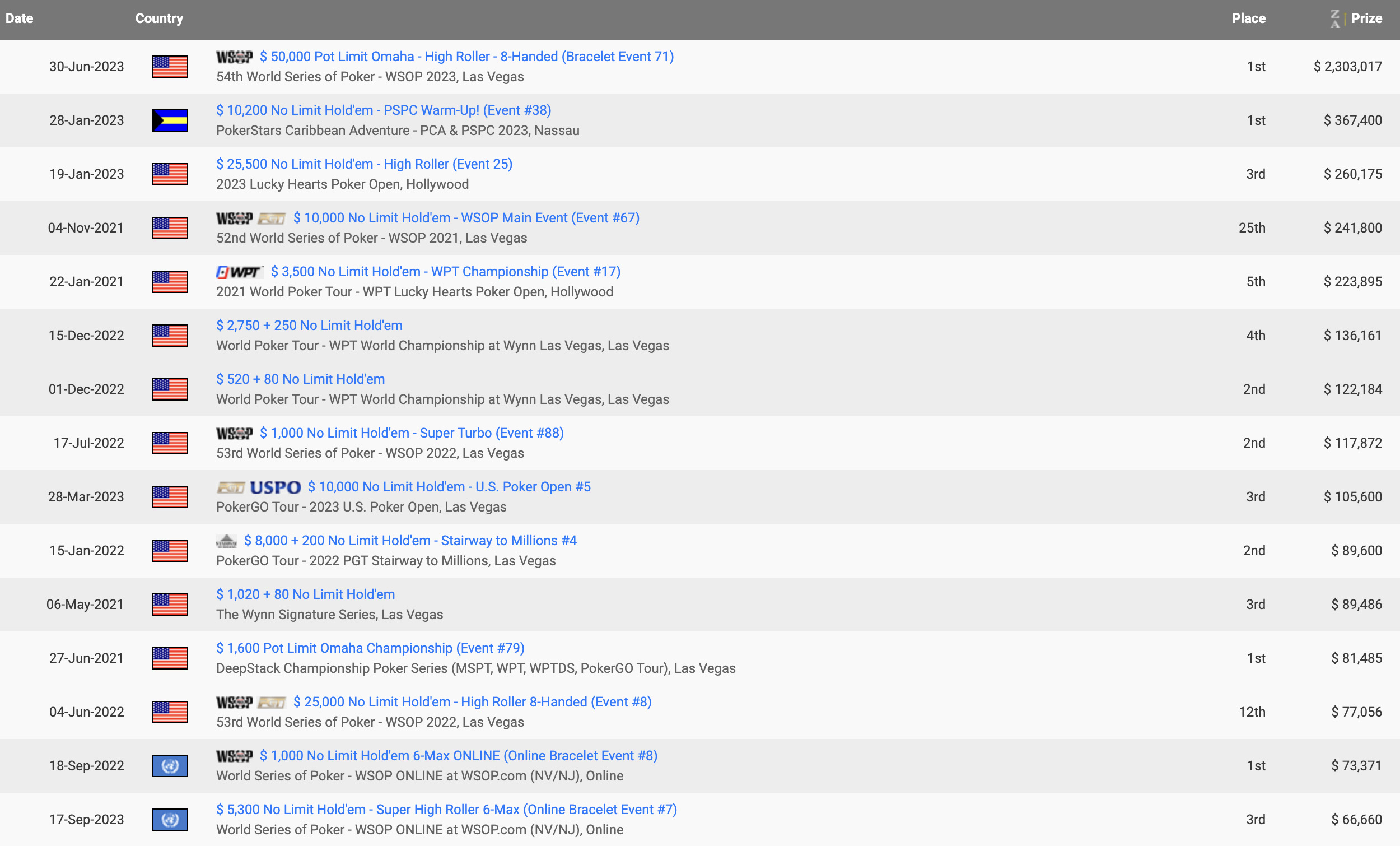Click the WPT logo on Championship Event #17
The height and width of the screenshot is (846, 1400).
click(x=239, y=272)
